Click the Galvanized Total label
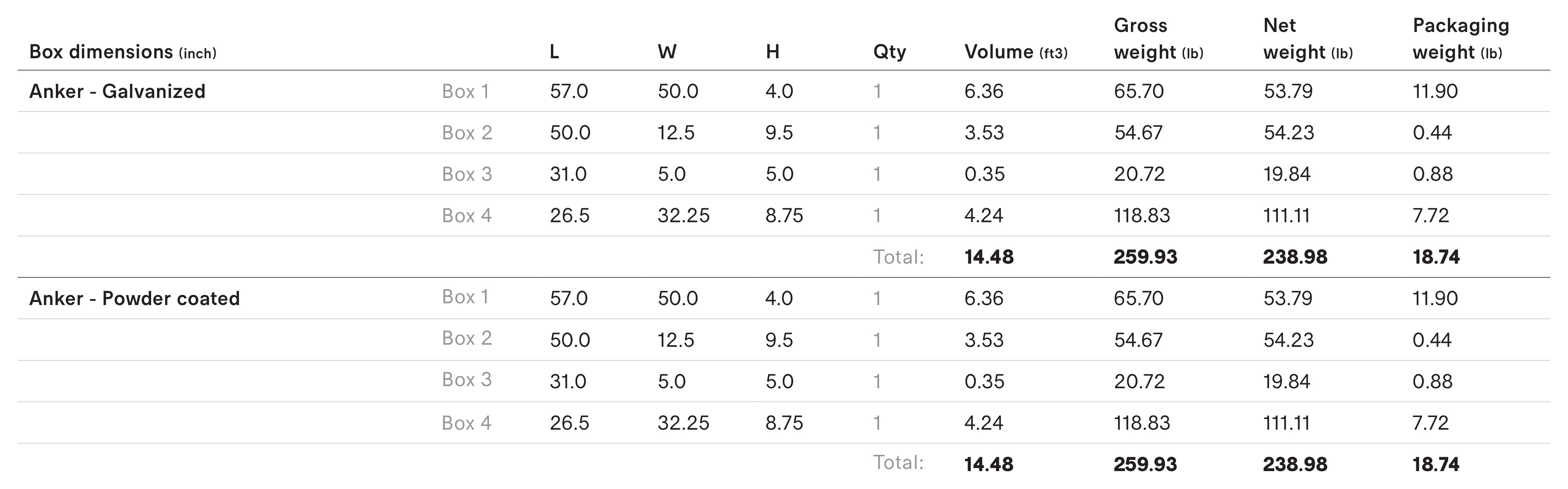Screen dimensions: 1568x489 coord(898,257)
